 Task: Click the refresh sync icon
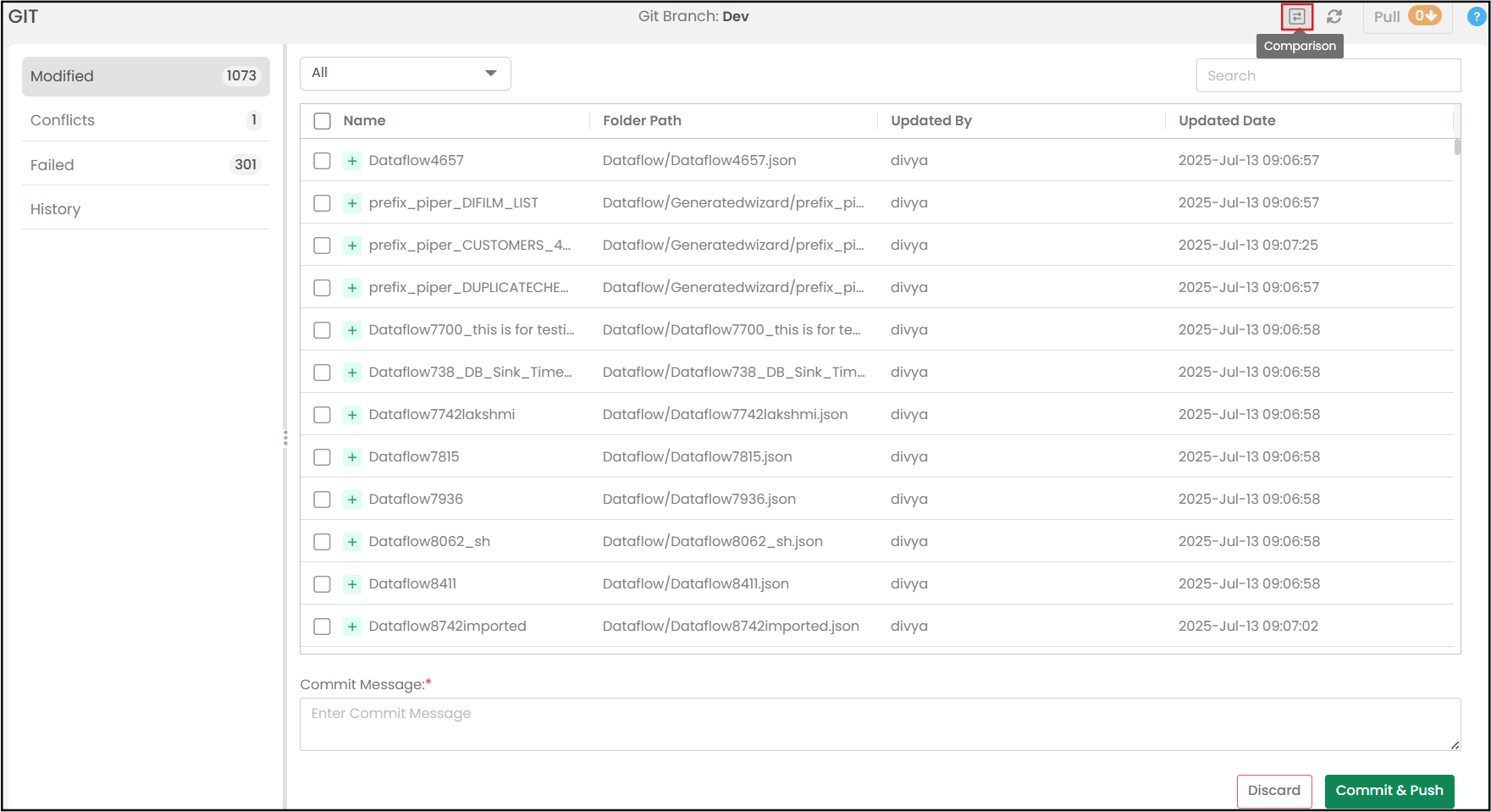pyautogui.click(x=1334, y=17)
